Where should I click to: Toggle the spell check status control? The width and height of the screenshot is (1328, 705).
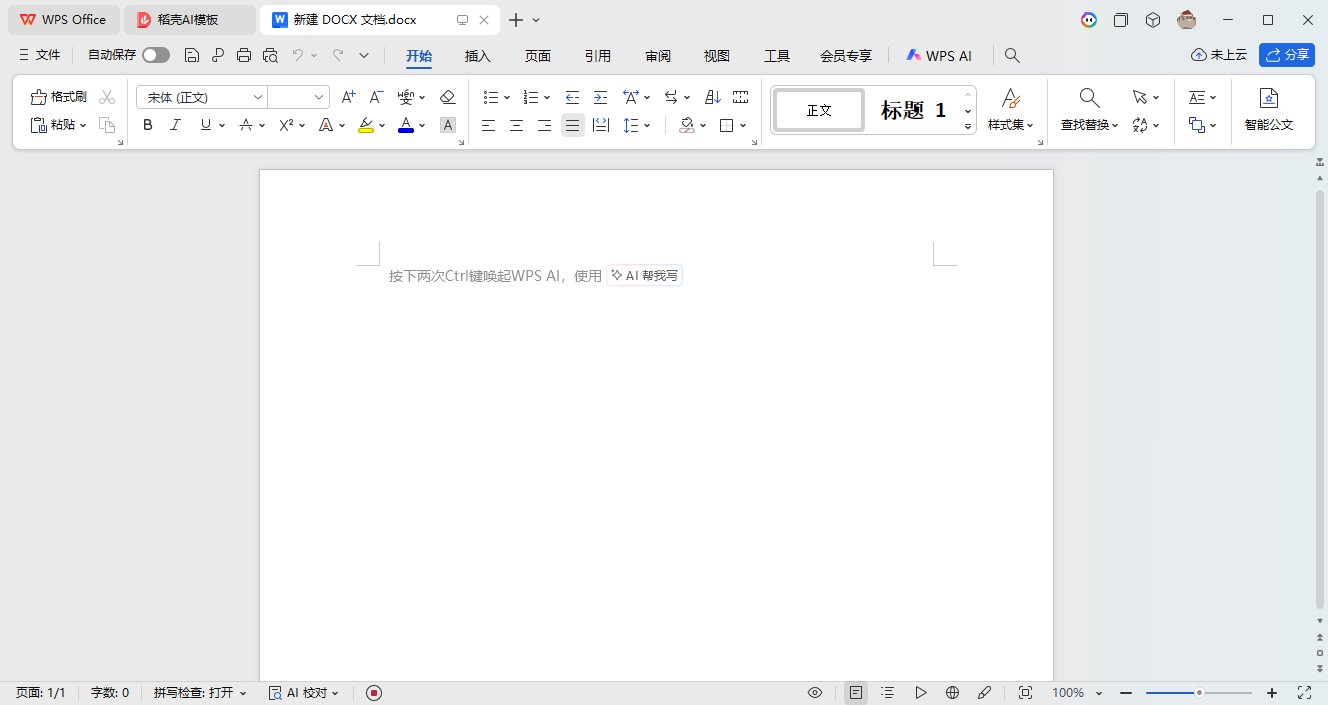pyautogui.click(x=199, y=692)
